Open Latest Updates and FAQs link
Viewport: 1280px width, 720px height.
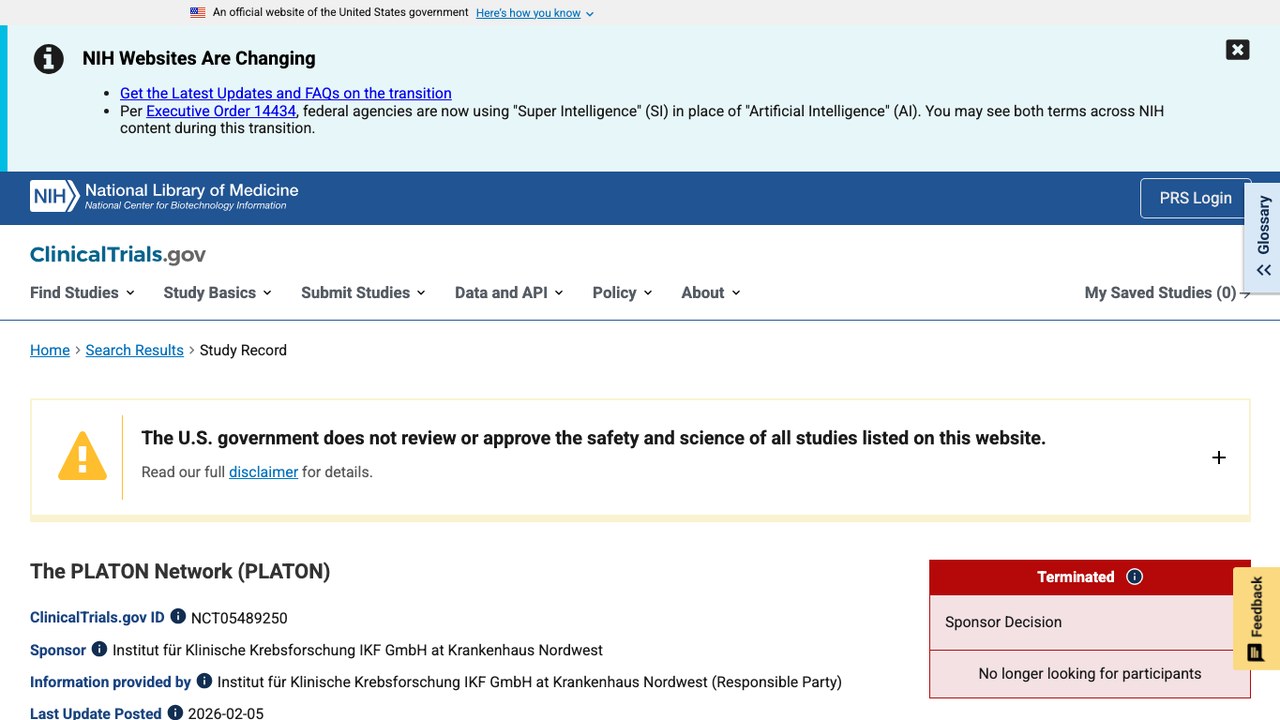286,93
